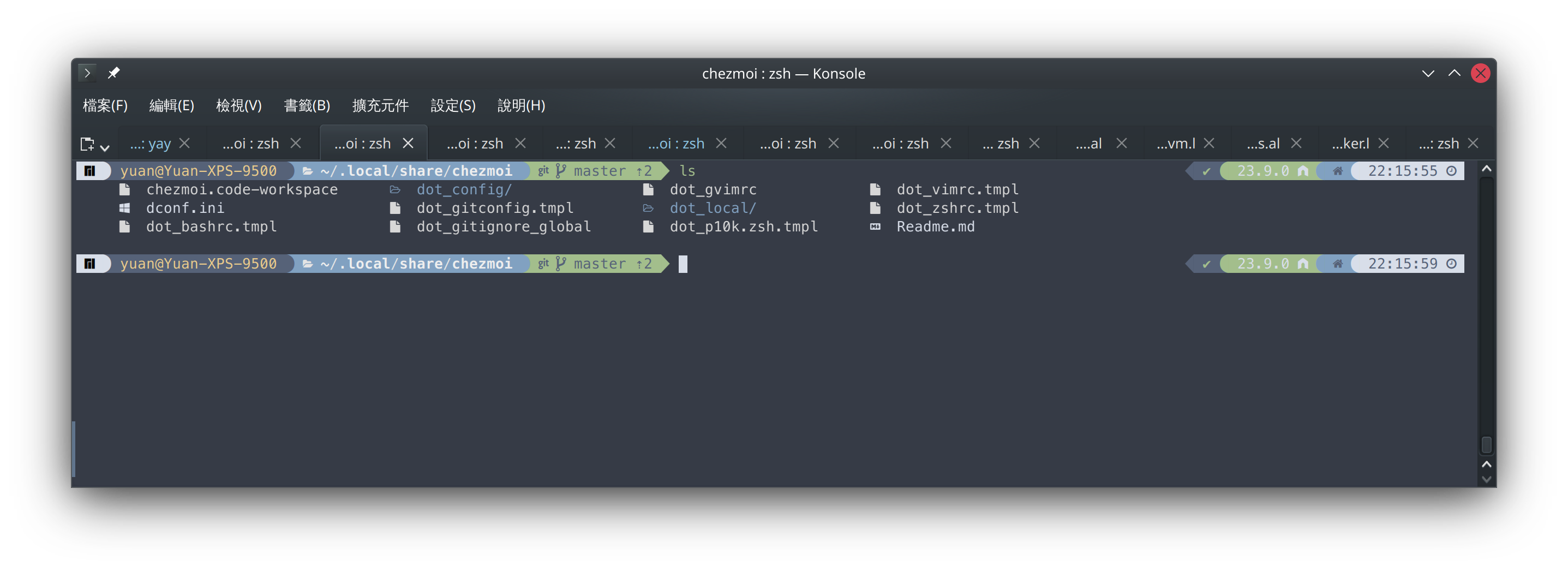Image resolution: width=1568 pixels, height=572 pixels.
Task: Open the window menu icon in title bar
Action: (x=87, y=73)
